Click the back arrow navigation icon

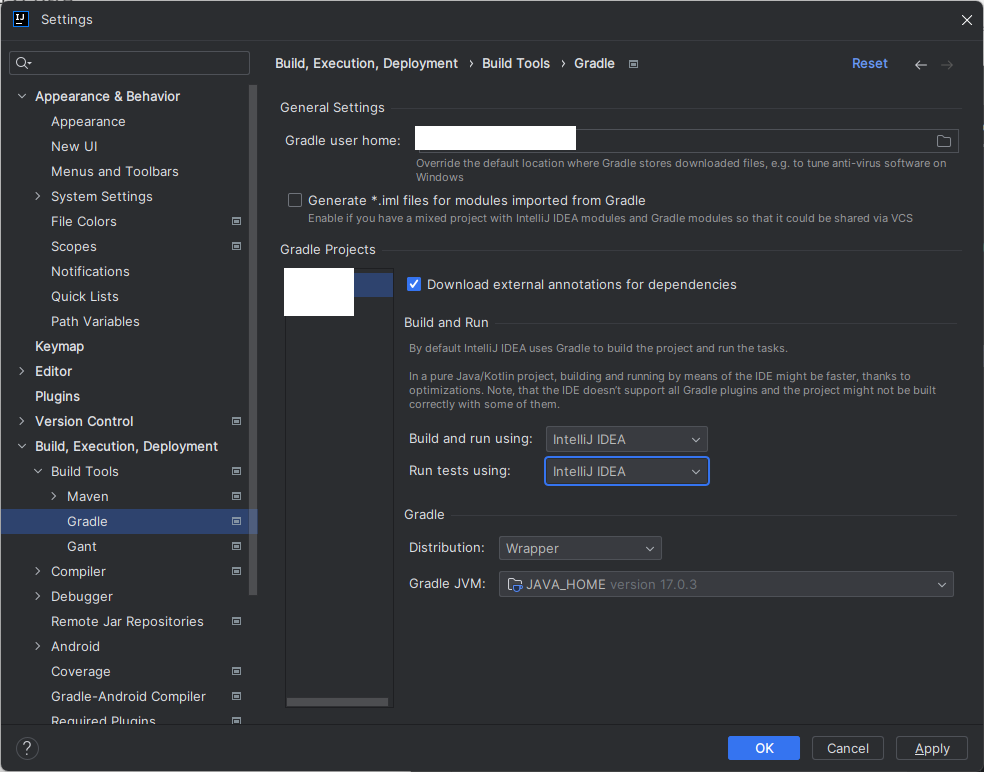pos(921,65)
